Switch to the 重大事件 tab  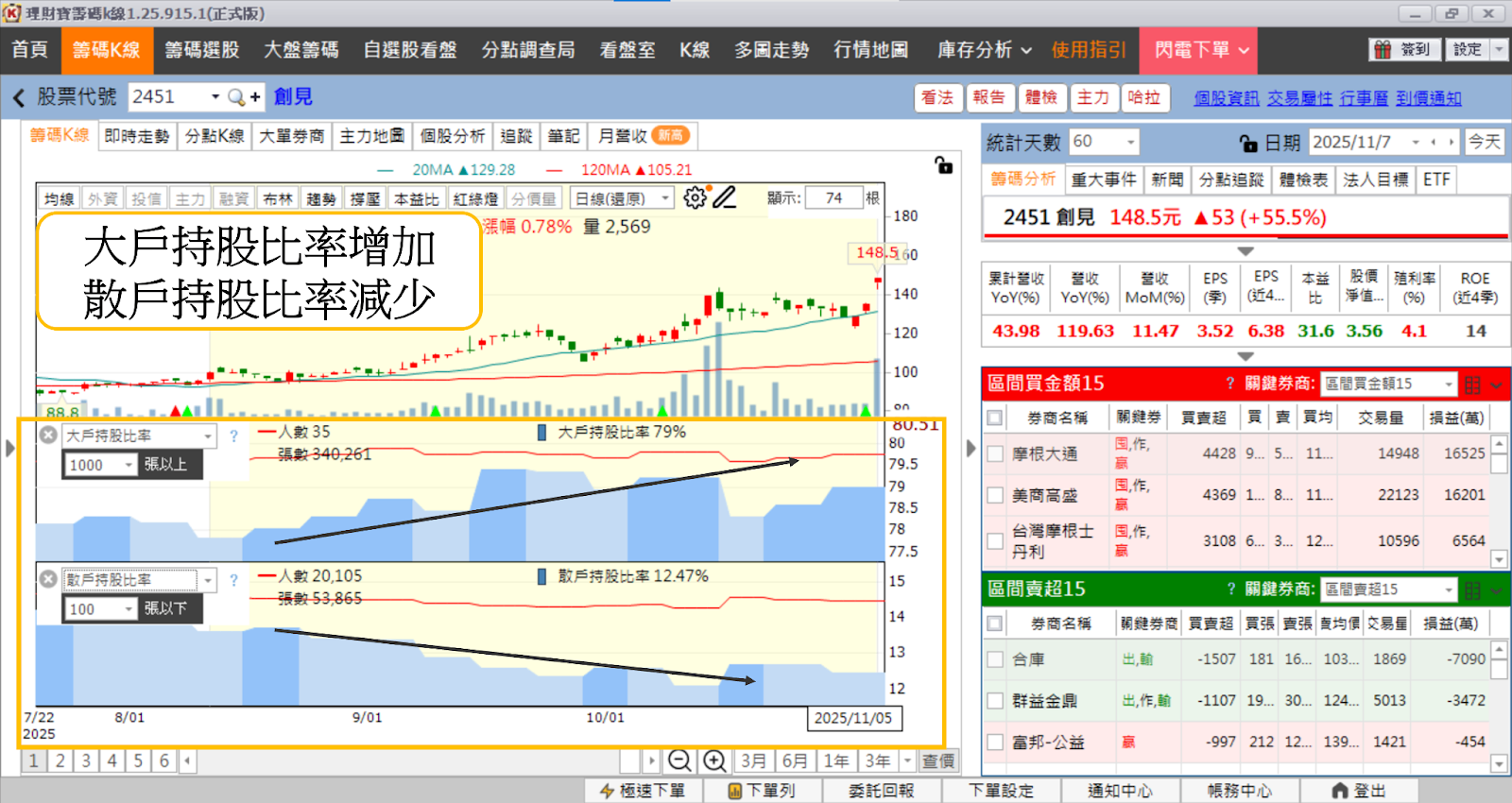pos(1104,179)
